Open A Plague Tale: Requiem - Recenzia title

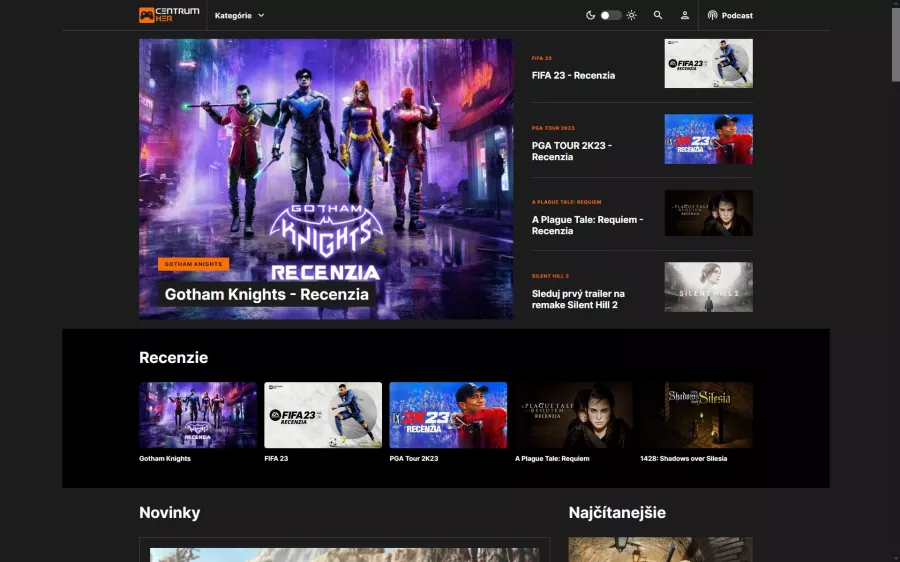pos(587,225)
